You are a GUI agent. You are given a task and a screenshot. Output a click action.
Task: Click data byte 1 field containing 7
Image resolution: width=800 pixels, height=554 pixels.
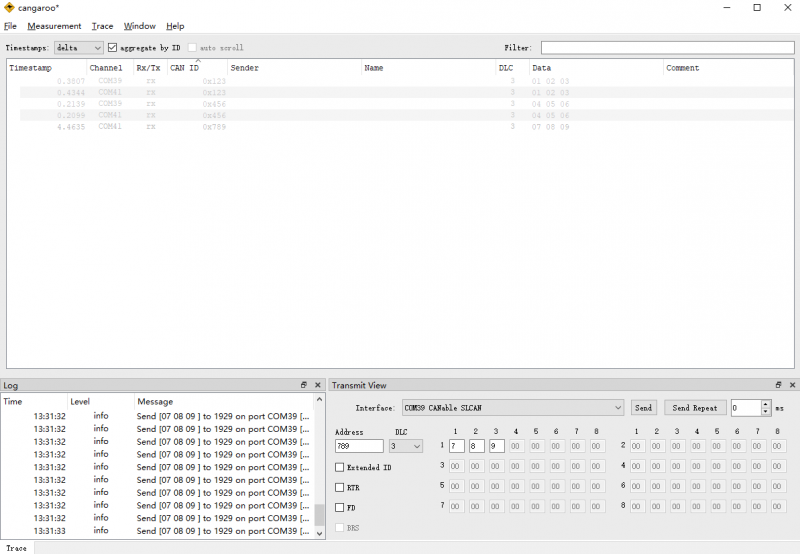point(457,446)
